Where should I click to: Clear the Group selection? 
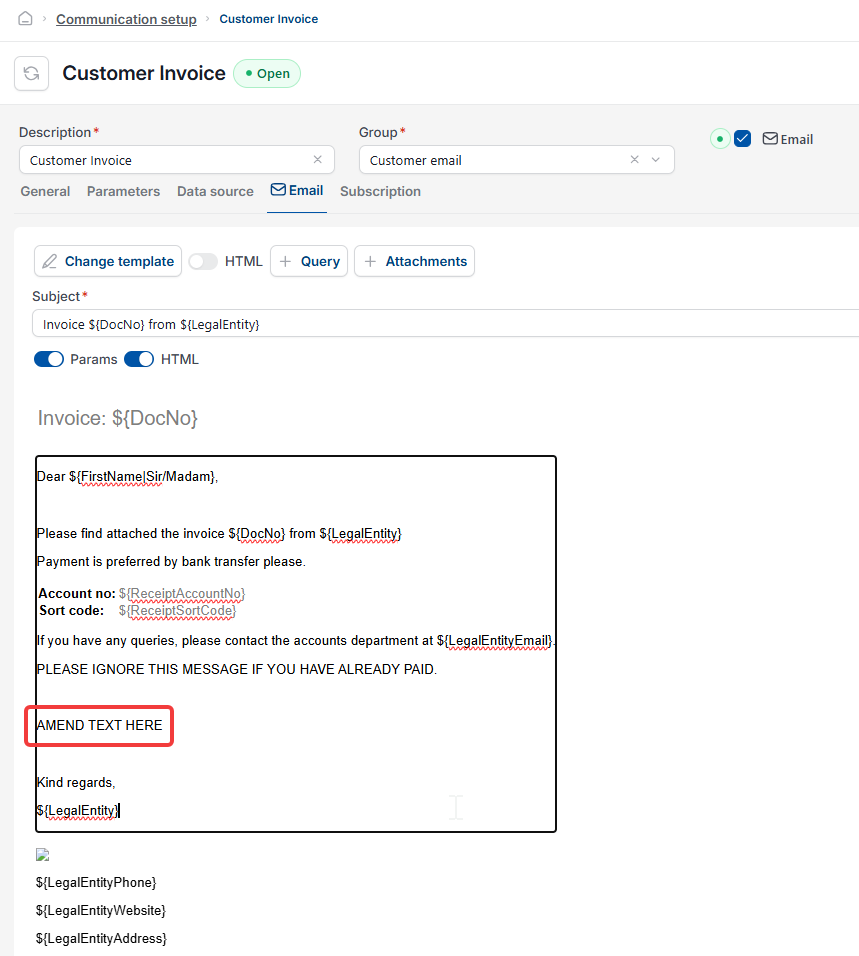pyautogui.click(x=635, y=160)
